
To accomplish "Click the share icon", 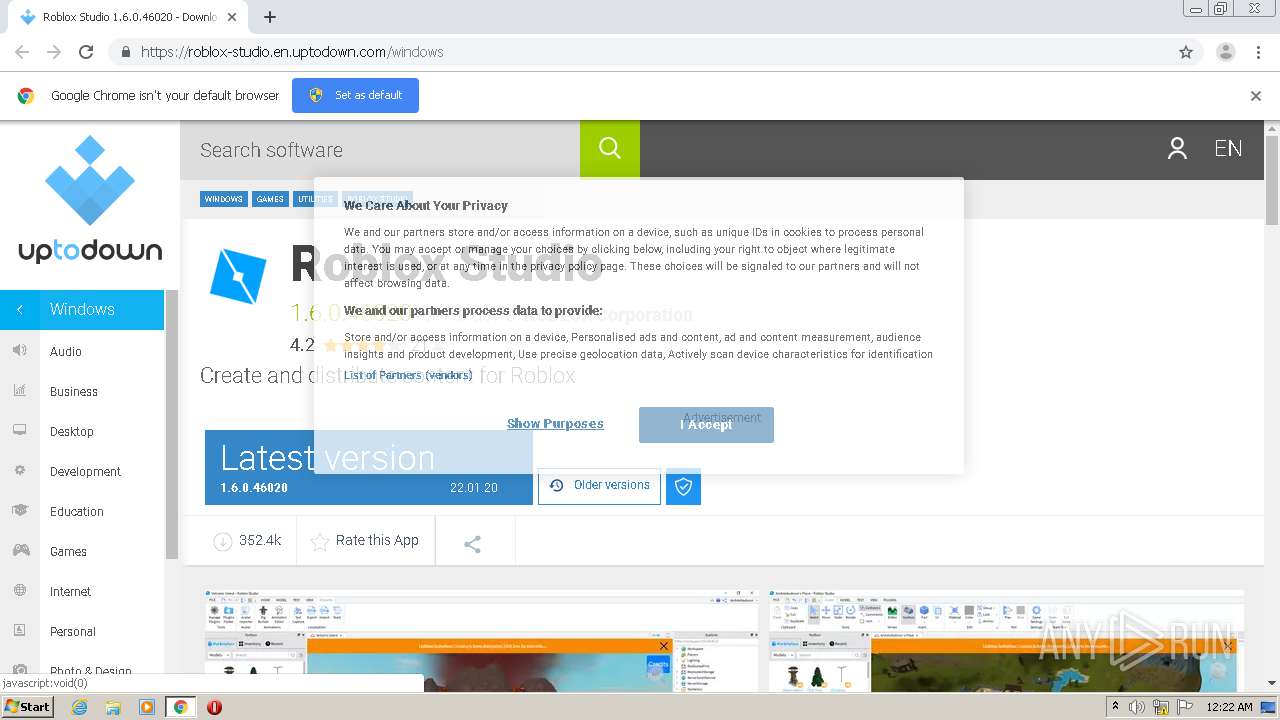I will (473, 543).
